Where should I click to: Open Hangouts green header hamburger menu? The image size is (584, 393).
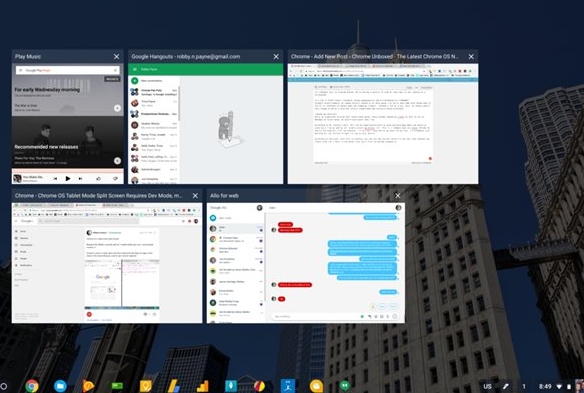pos(135,69)
